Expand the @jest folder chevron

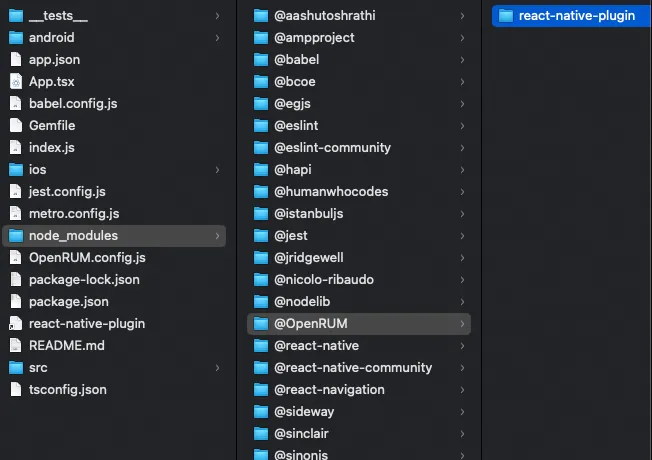pos(462,236)
